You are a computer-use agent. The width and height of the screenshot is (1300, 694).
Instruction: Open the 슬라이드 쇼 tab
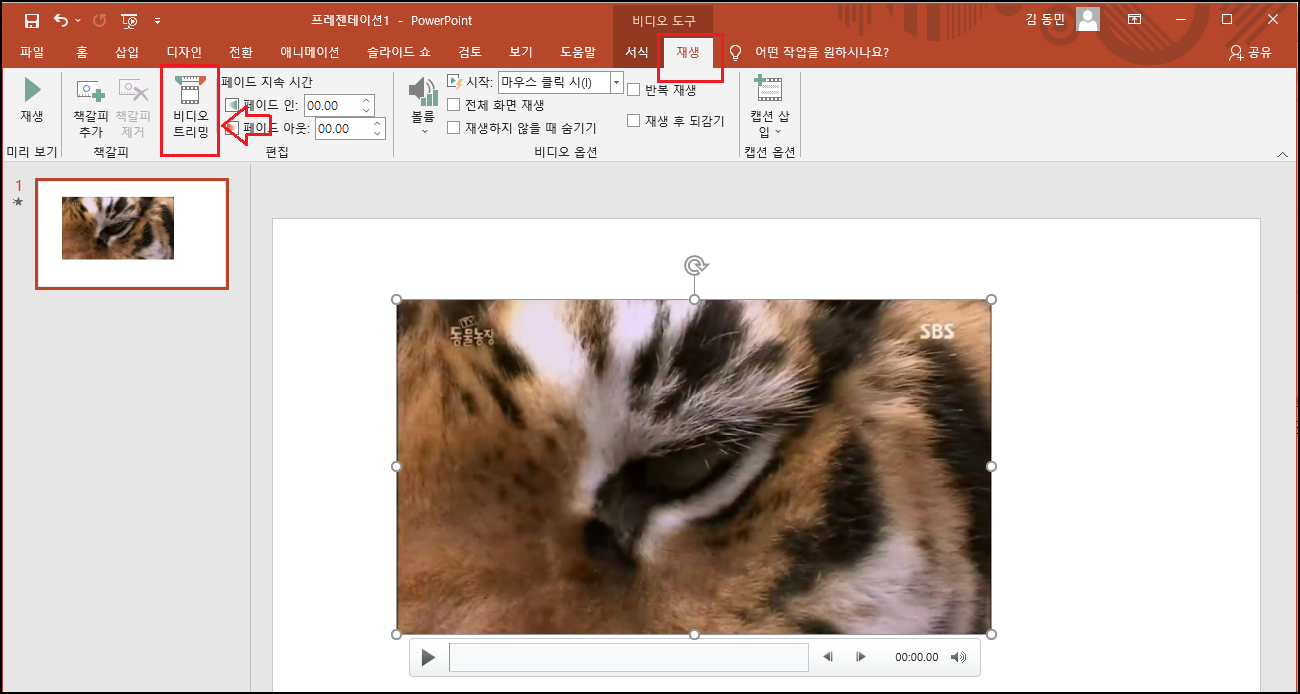pos(399,52)
